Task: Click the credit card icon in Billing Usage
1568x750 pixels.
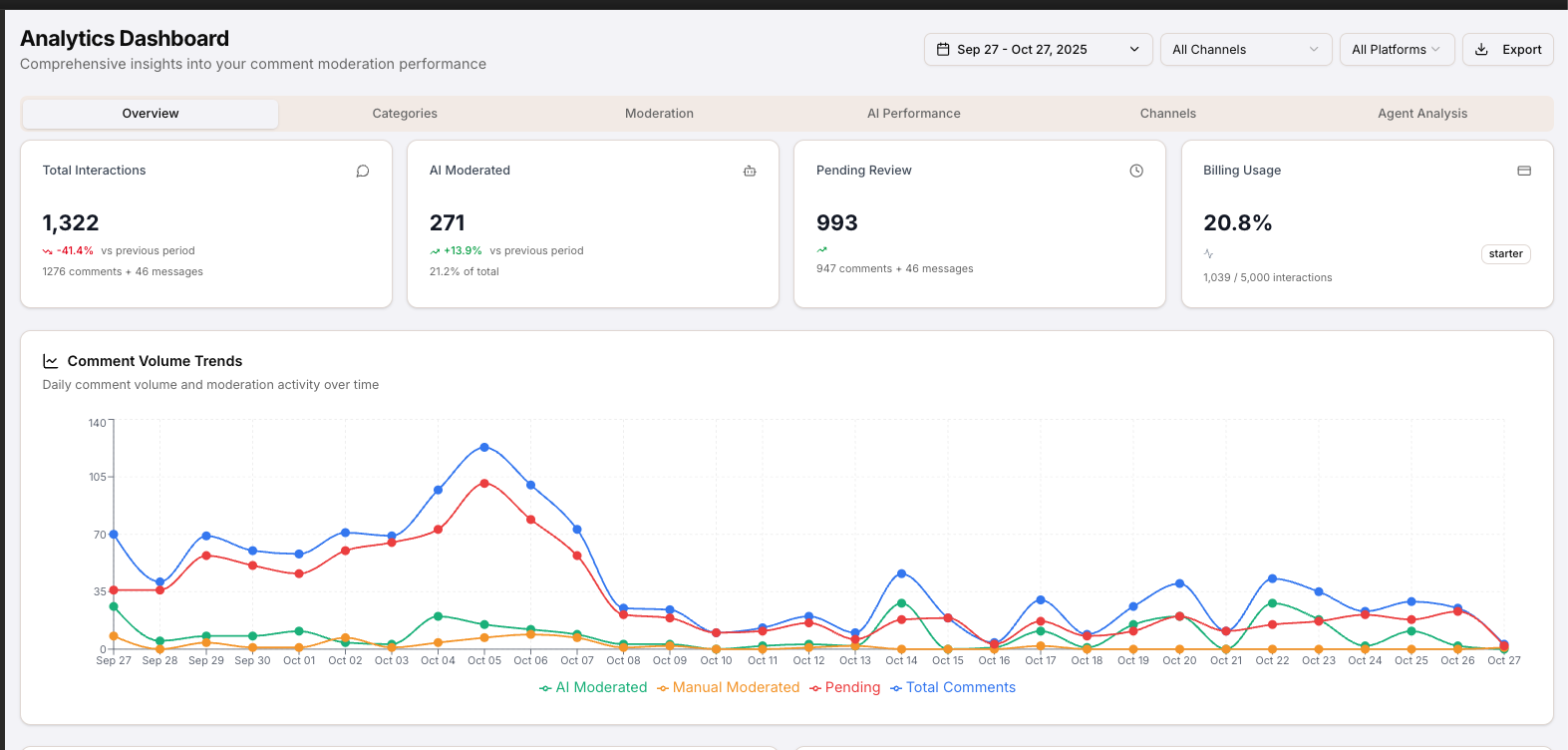Action: coord(1524,171)
